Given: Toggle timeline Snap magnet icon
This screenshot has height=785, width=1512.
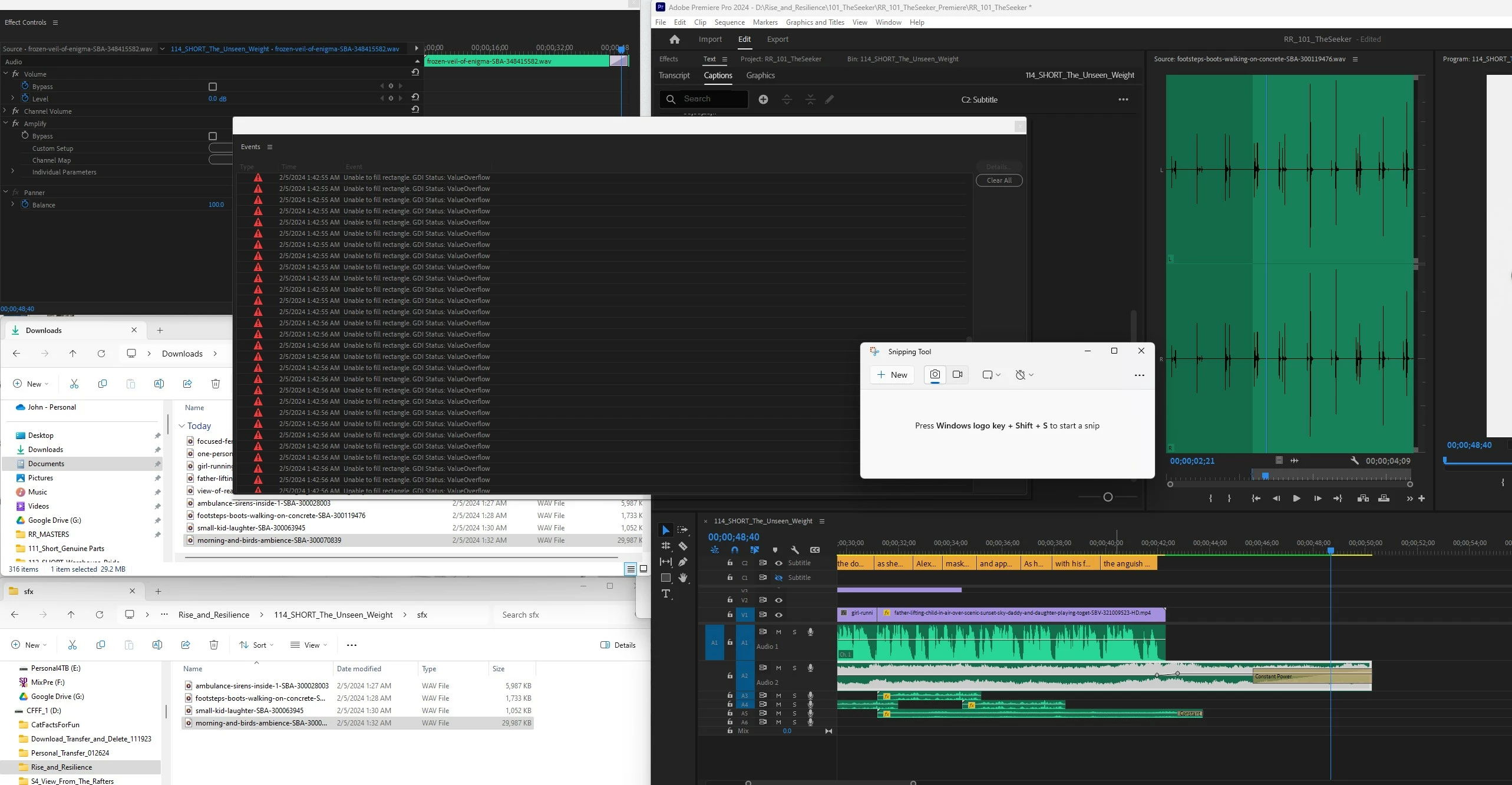Looking at the screenshot, I should tap(735, 550).
